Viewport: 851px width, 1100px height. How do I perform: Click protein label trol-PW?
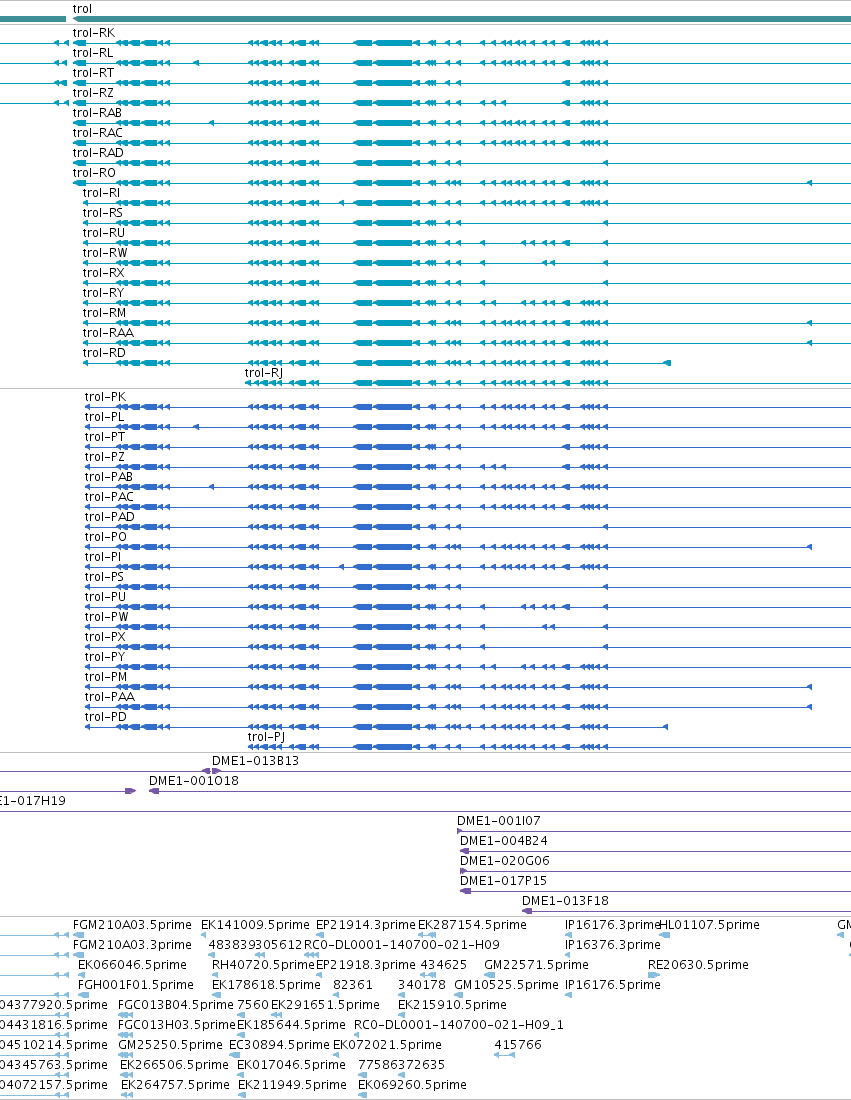(x=107, y=617)
